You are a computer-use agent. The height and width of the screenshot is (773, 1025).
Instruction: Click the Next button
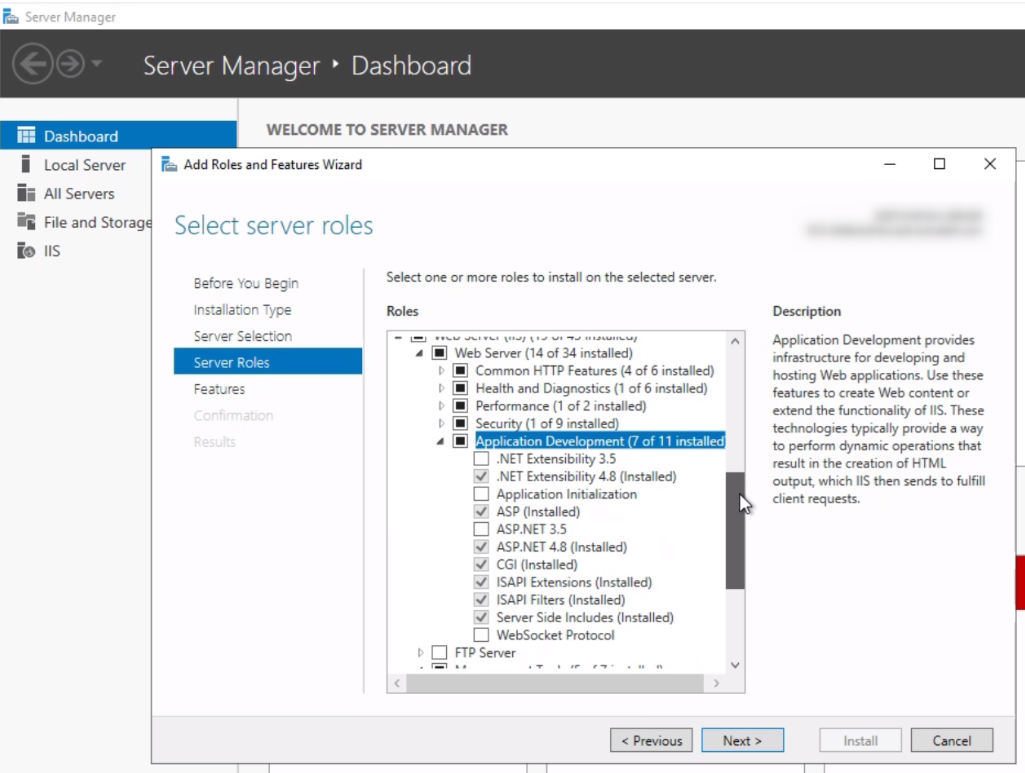[743, 740]
